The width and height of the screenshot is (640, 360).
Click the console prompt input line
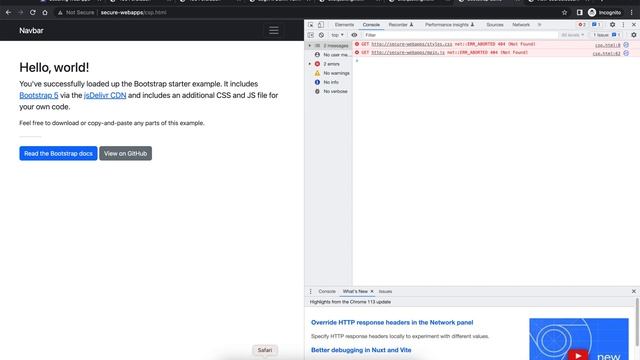pos(496,61)
